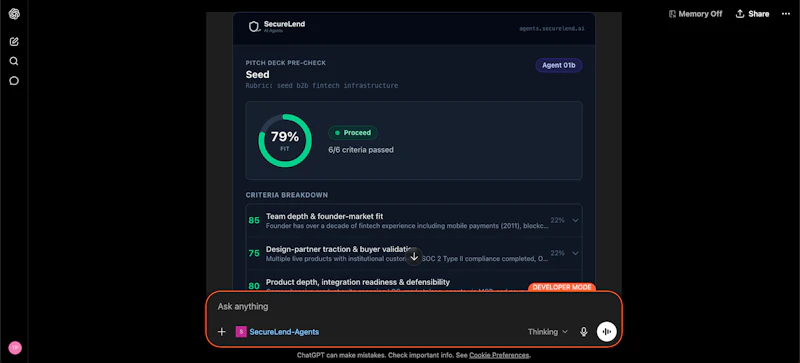Click the agents.securelend.ai address text
The height and width of the screenshot is (363, 800).
tap(552, 29)
